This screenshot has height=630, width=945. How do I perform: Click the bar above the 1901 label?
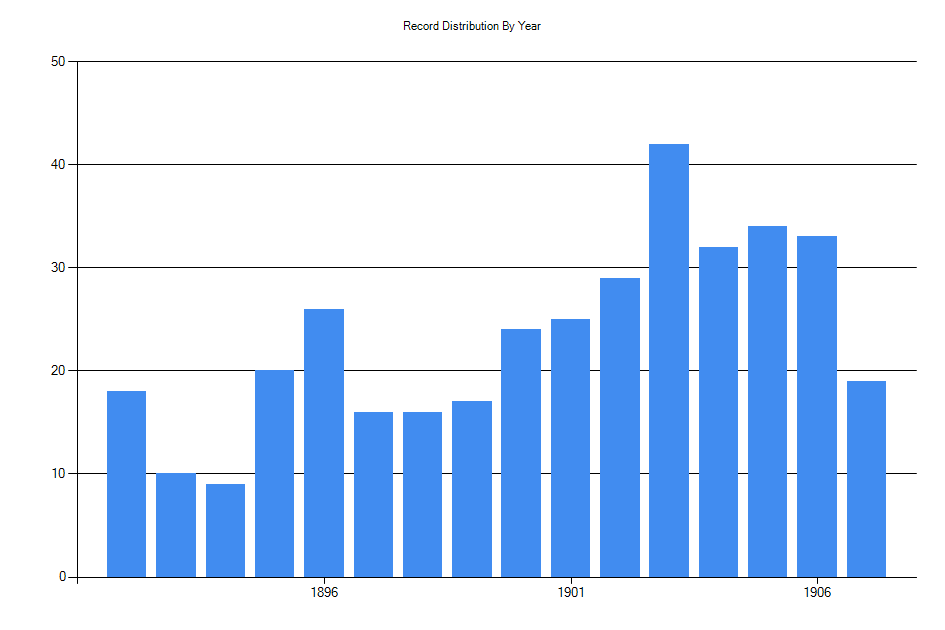point(570,448)
